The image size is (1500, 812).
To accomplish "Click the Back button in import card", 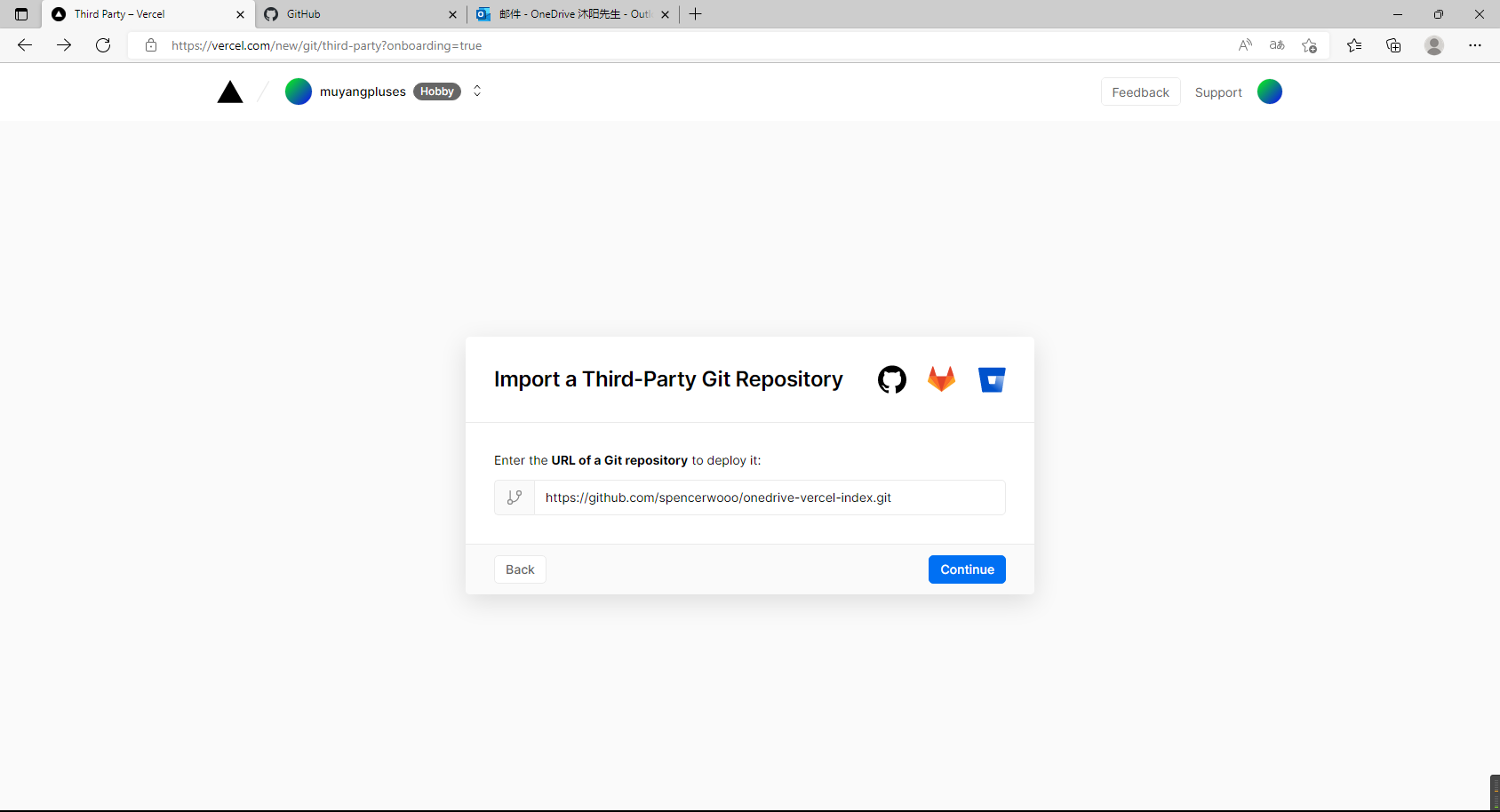I will 520,569.
